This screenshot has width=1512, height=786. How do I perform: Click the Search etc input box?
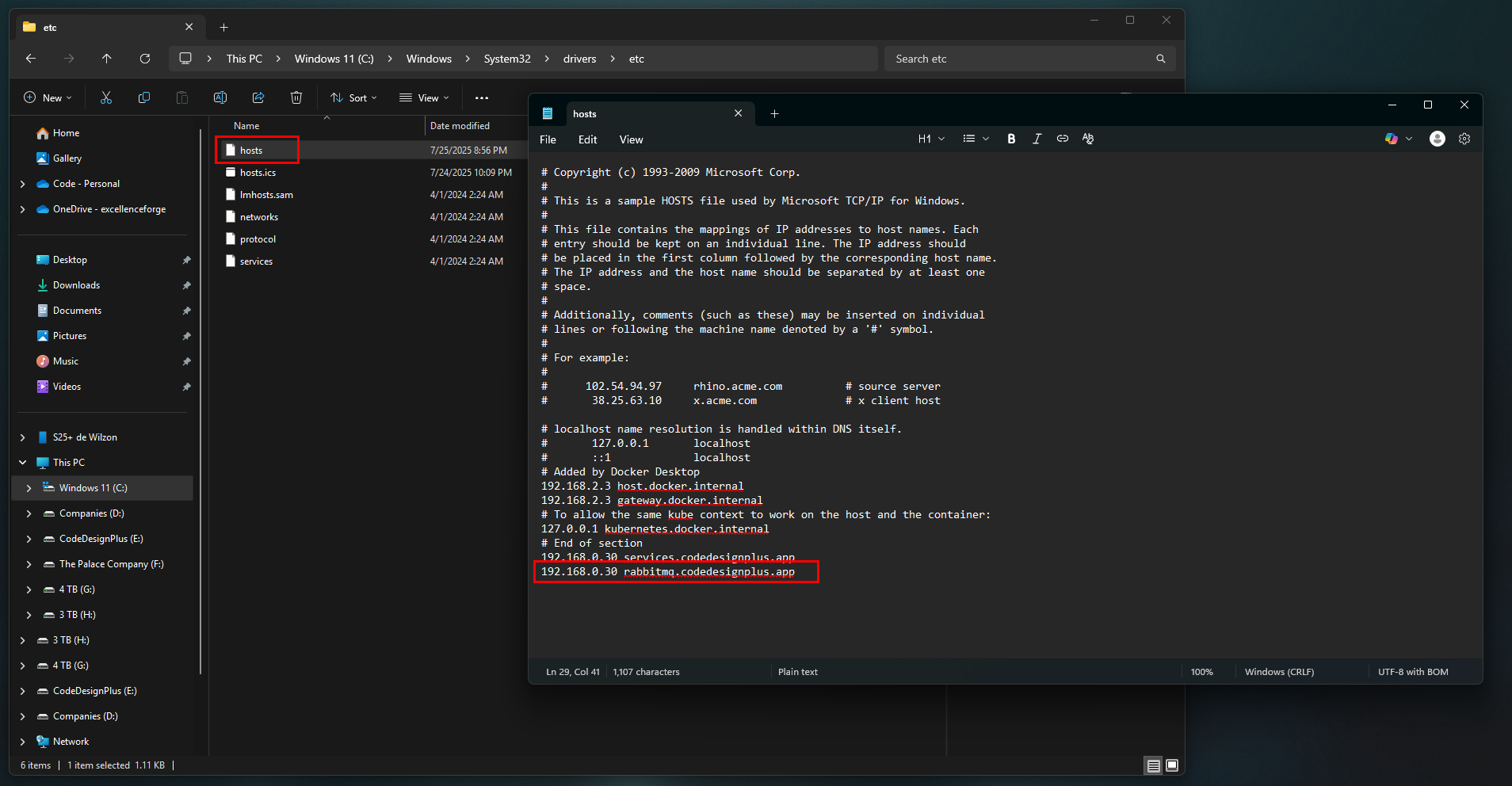[1021, 59]
